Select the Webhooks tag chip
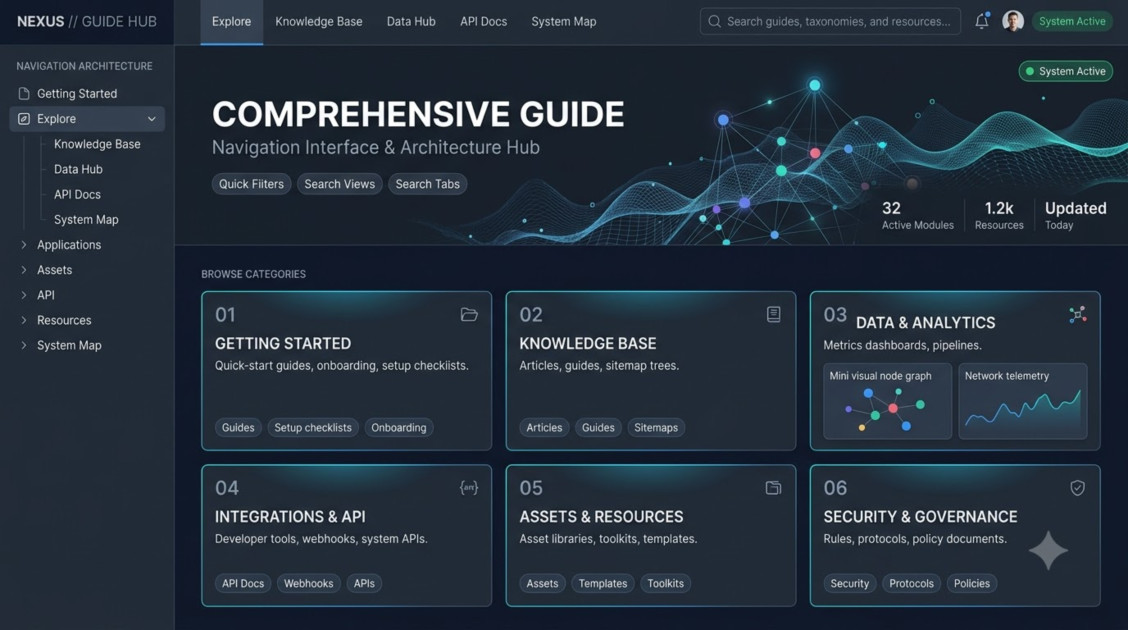The height and width of the screenshot is (630, 1128). [309, 583]
